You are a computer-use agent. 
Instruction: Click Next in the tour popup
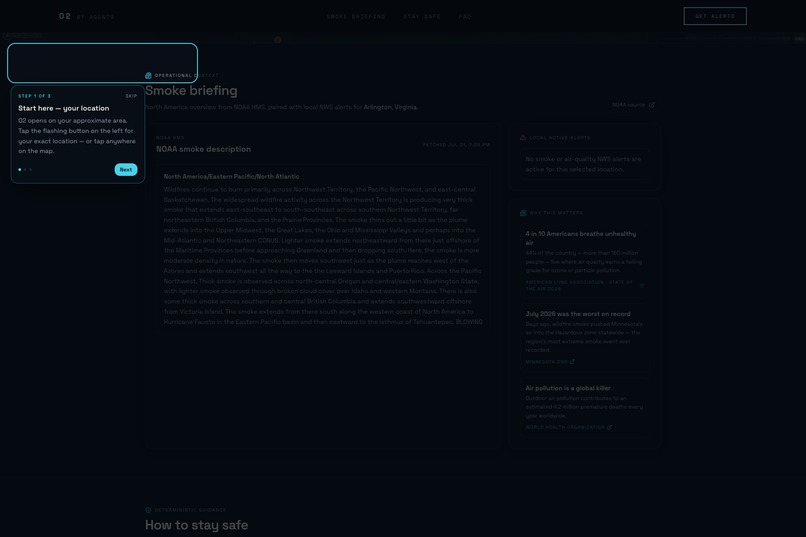(125, 170)
